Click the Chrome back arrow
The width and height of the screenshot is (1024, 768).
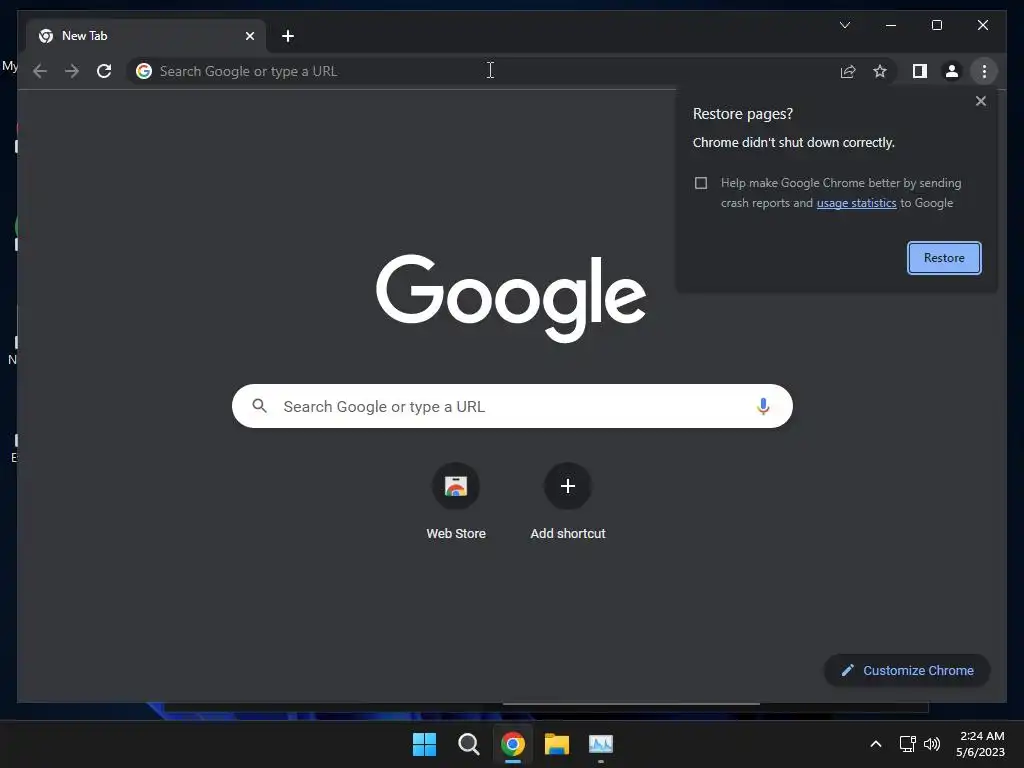click(x=40, y=71)
